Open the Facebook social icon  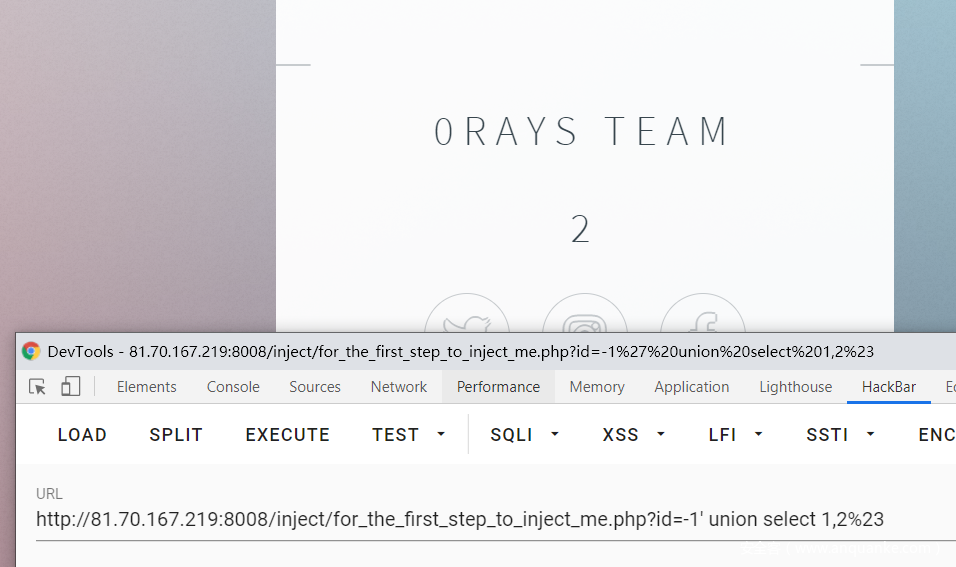click(x=703, y=313)
